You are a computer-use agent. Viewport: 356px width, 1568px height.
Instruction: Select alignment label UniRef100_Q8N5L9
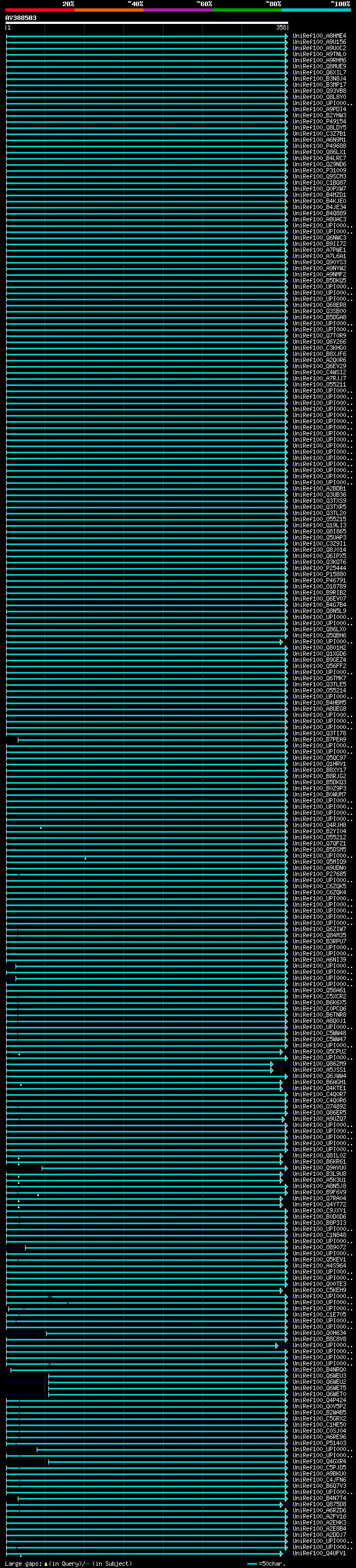(x=319, y=611)
